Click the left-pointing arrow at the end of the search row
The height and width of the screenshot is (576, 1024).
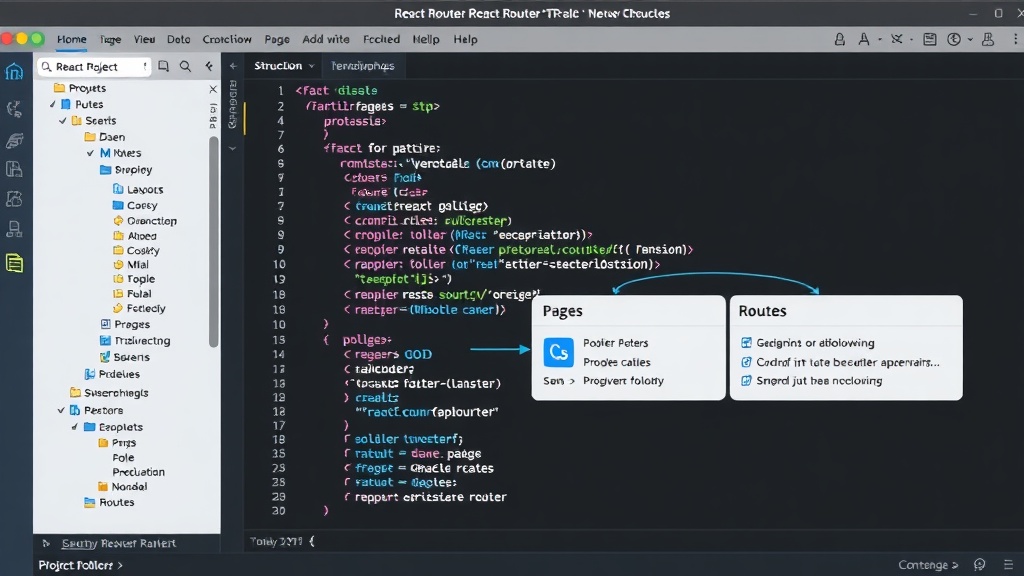pos(209,66)
